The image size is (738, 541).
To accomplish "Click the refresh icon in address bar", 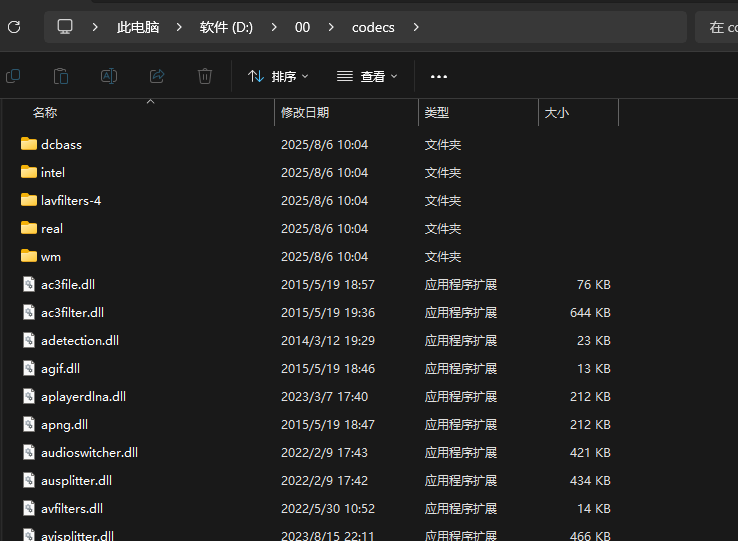I will coord(14,27).
